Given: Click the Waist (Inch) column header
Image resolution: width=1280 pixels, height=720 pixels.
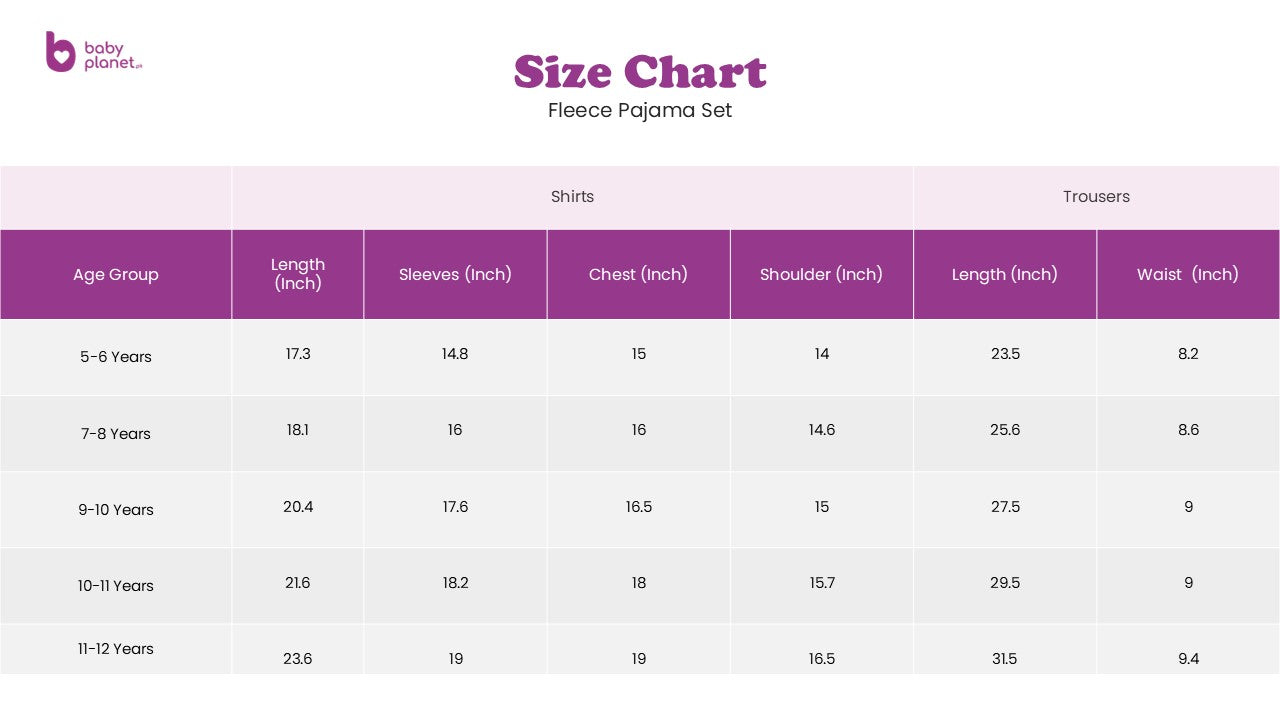Looking at the screenshot, I should pos(1188,275).
